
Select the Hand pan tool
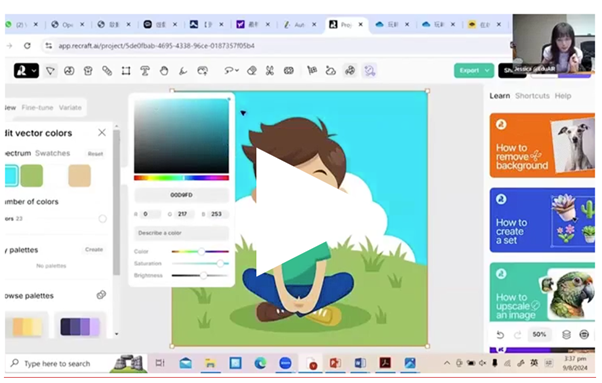[164, 71]
